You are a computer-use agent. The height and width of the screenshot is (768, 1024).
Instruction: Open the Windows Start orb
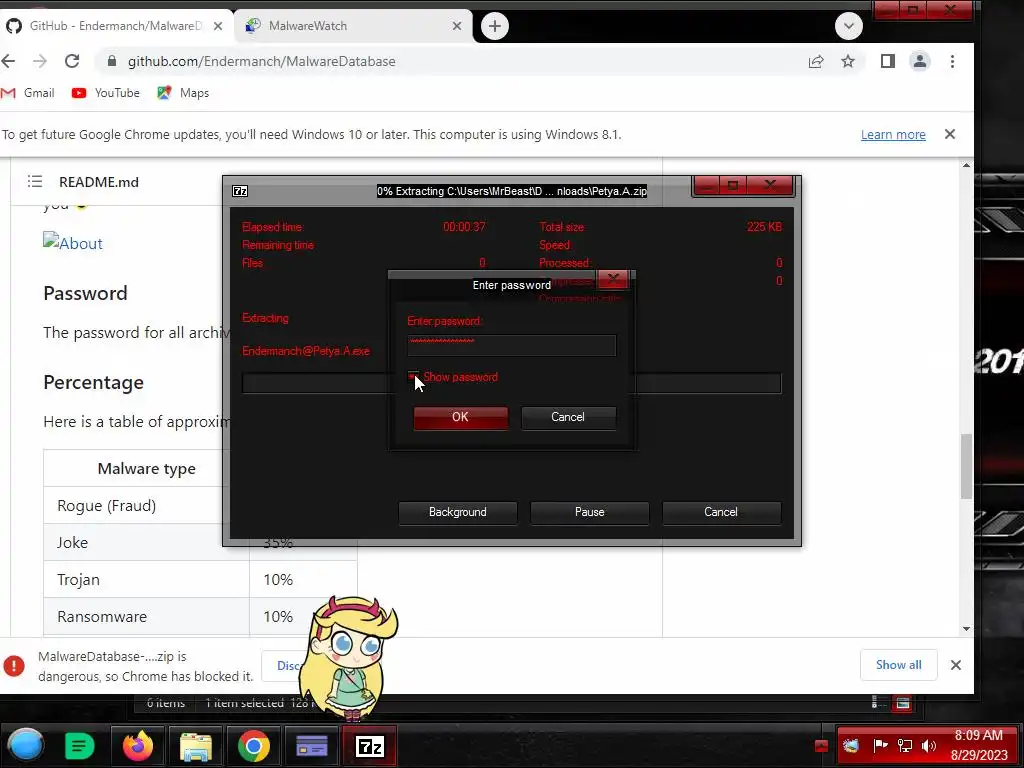(26, 746)
